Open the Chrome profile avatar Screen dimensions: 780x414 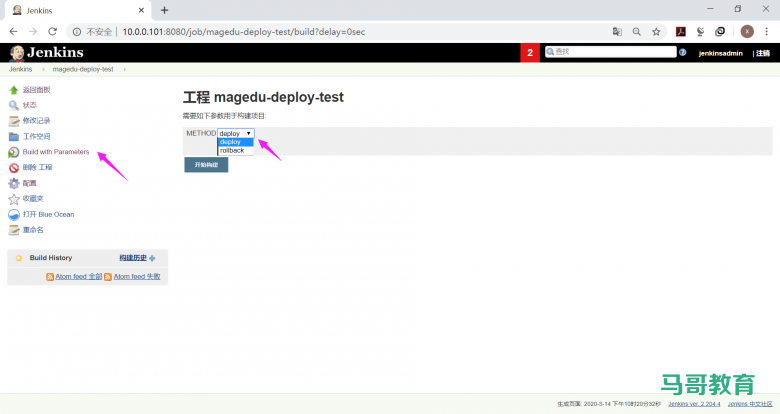747,31
